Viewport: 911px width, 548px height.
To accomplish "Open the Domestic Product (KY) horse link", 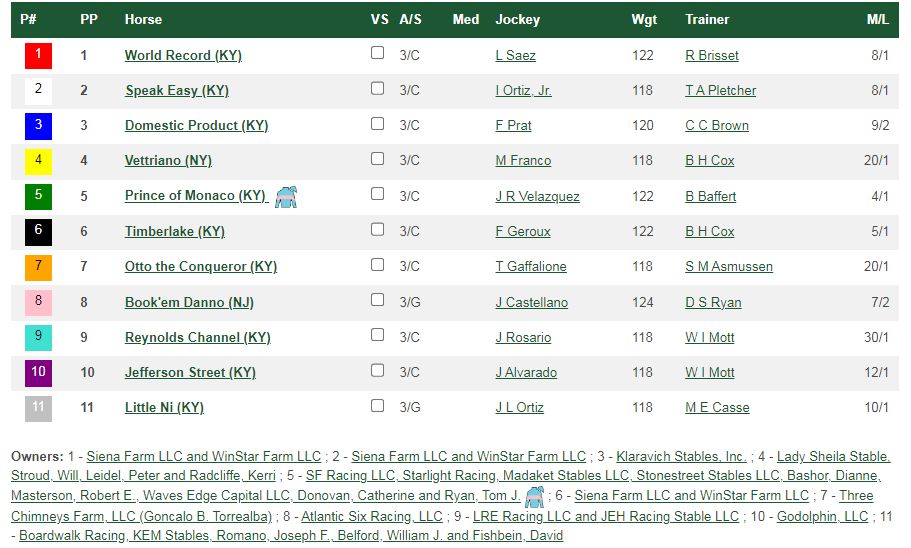I will 196,126.
